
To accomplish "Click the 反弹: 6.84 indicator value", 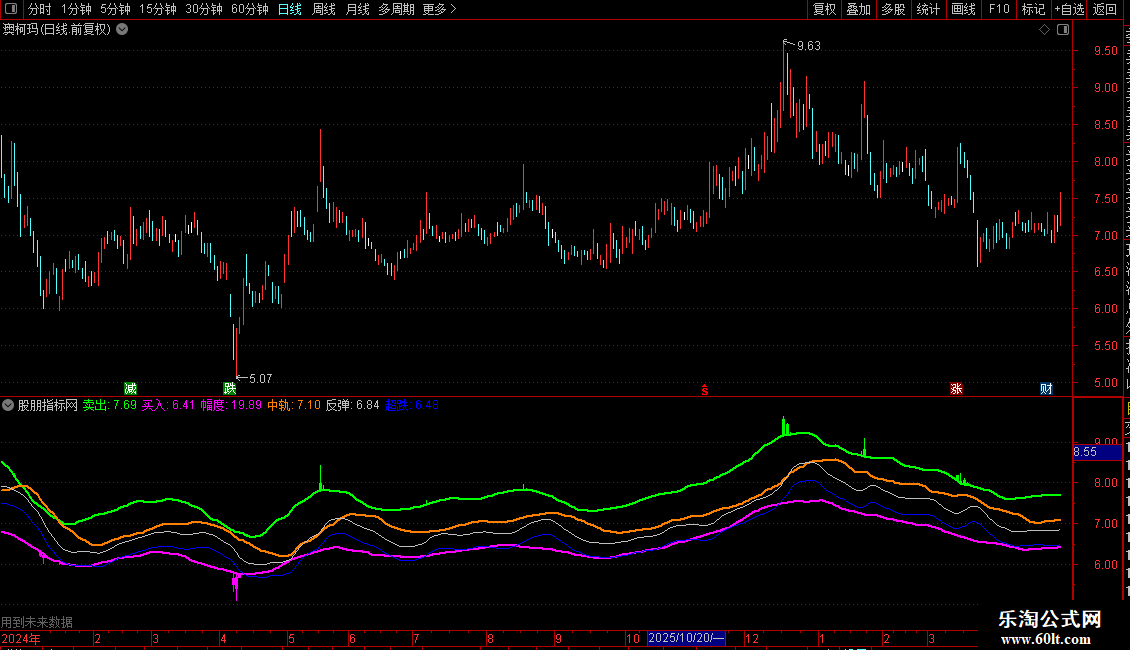I will (352, 406).
